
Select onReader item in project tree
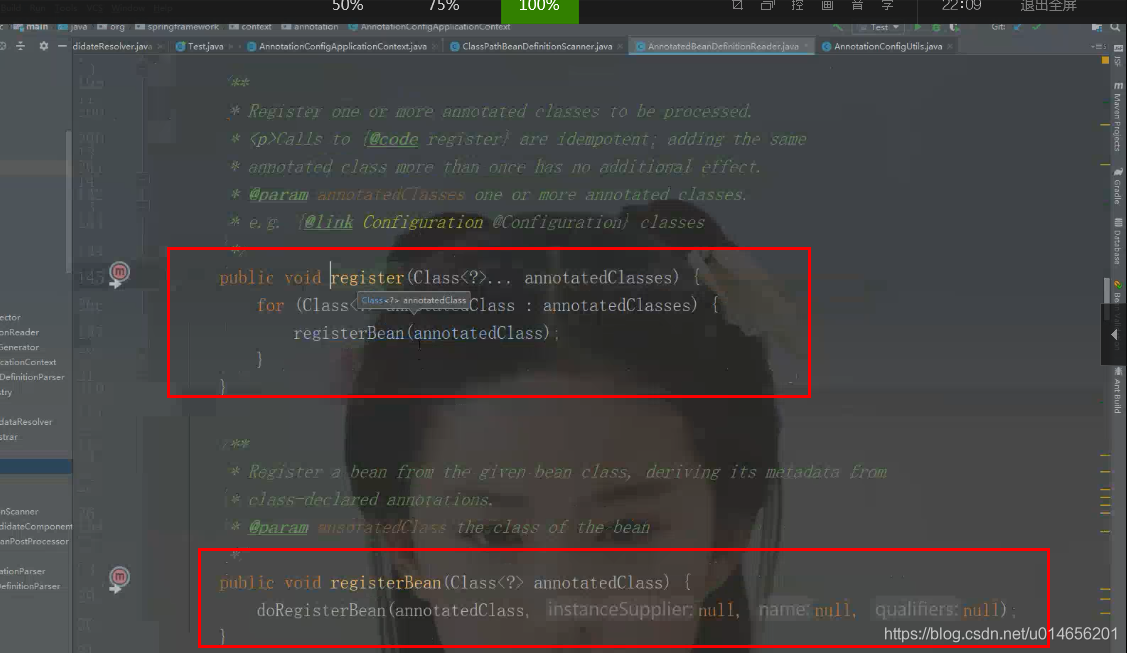19,333
